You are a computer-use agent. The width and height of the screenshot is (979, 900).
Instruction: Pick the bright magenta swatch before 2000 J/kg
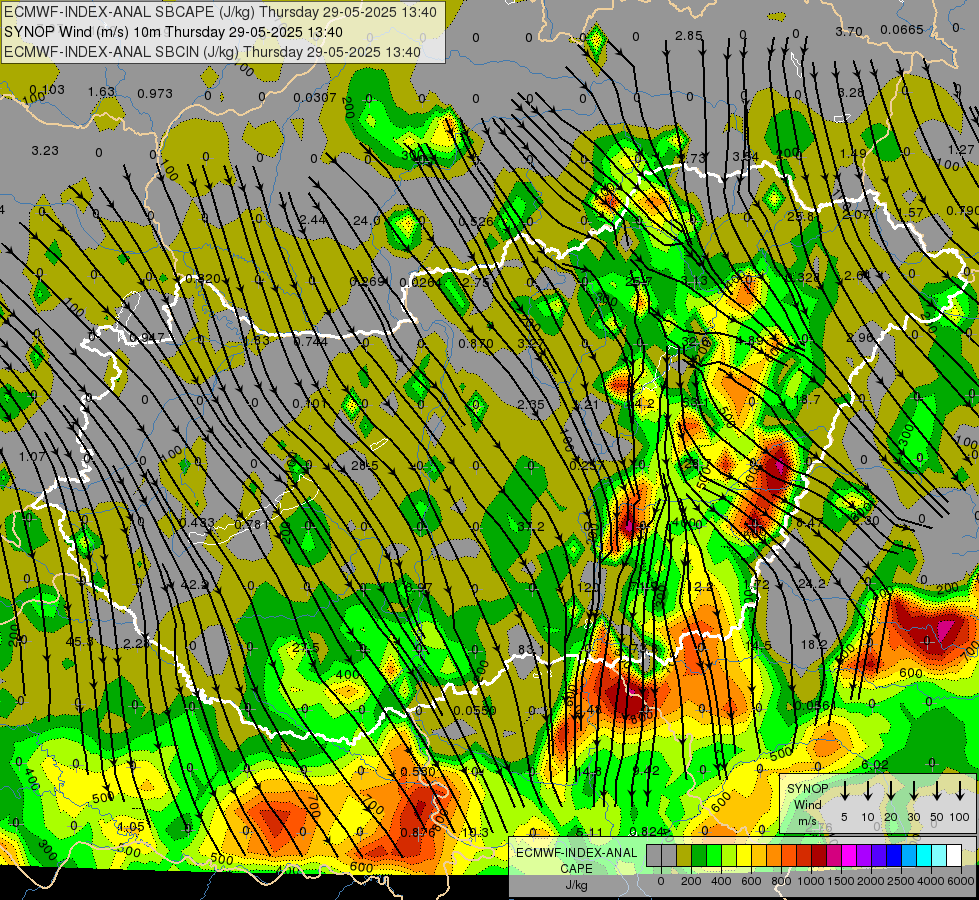tap(849, 855)
